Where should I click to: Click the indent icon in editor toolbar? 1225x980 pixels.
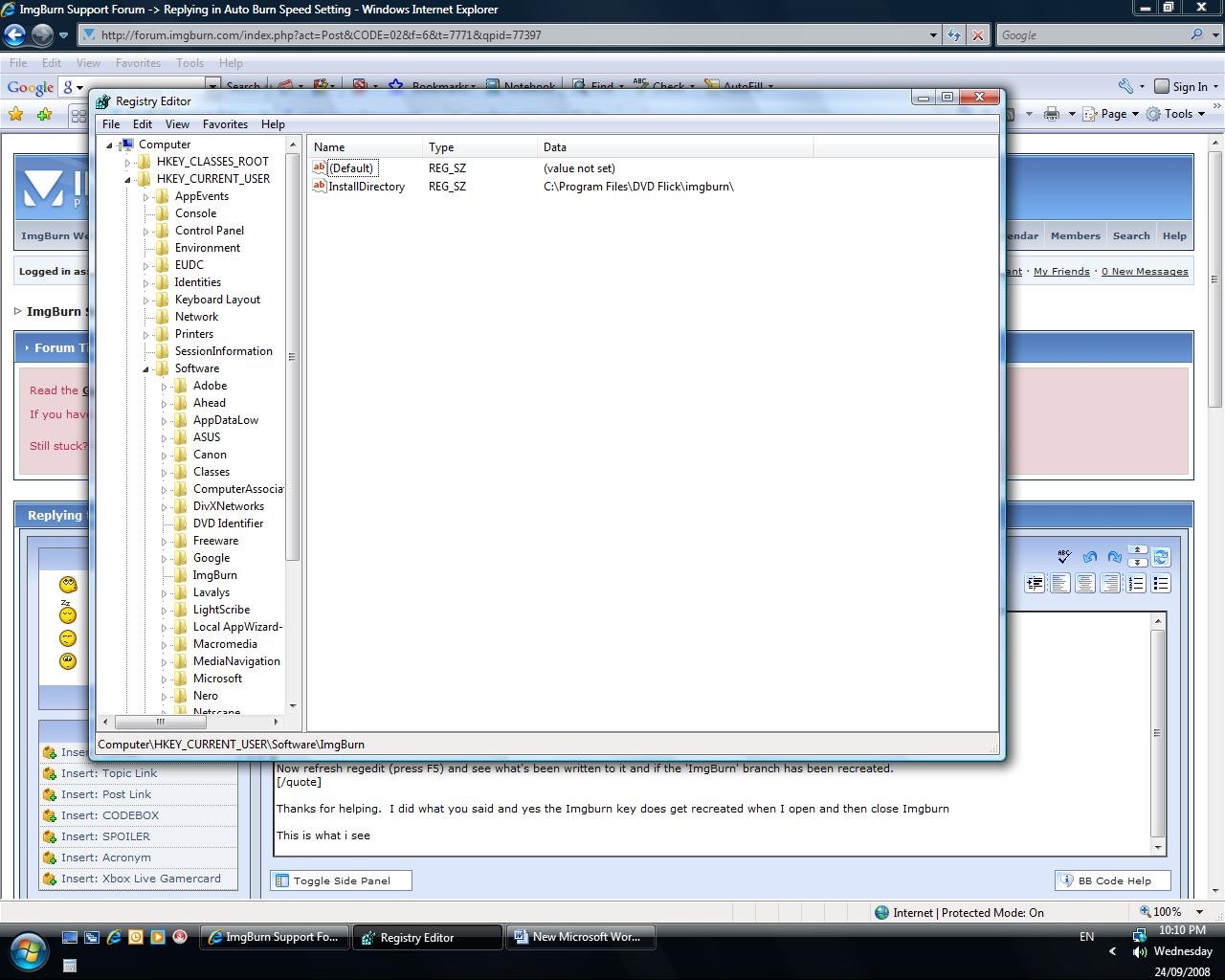[x=1035, y=583]
